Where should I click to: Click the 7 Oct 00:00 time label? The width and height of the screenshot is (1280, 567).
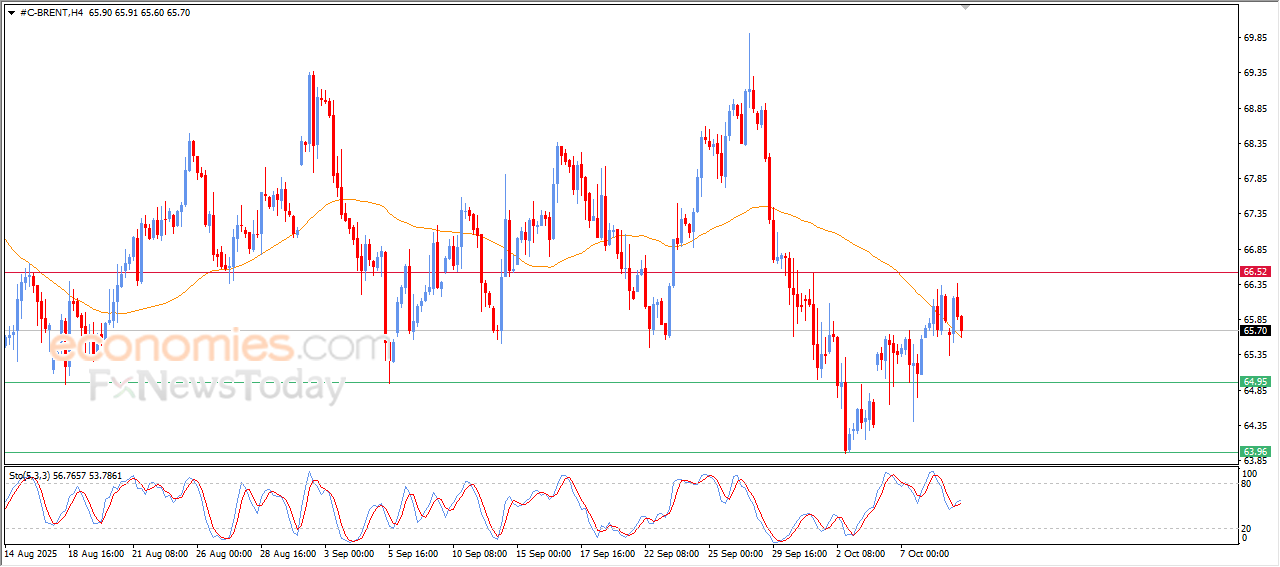pyautogui.click(x=923, y=552)
